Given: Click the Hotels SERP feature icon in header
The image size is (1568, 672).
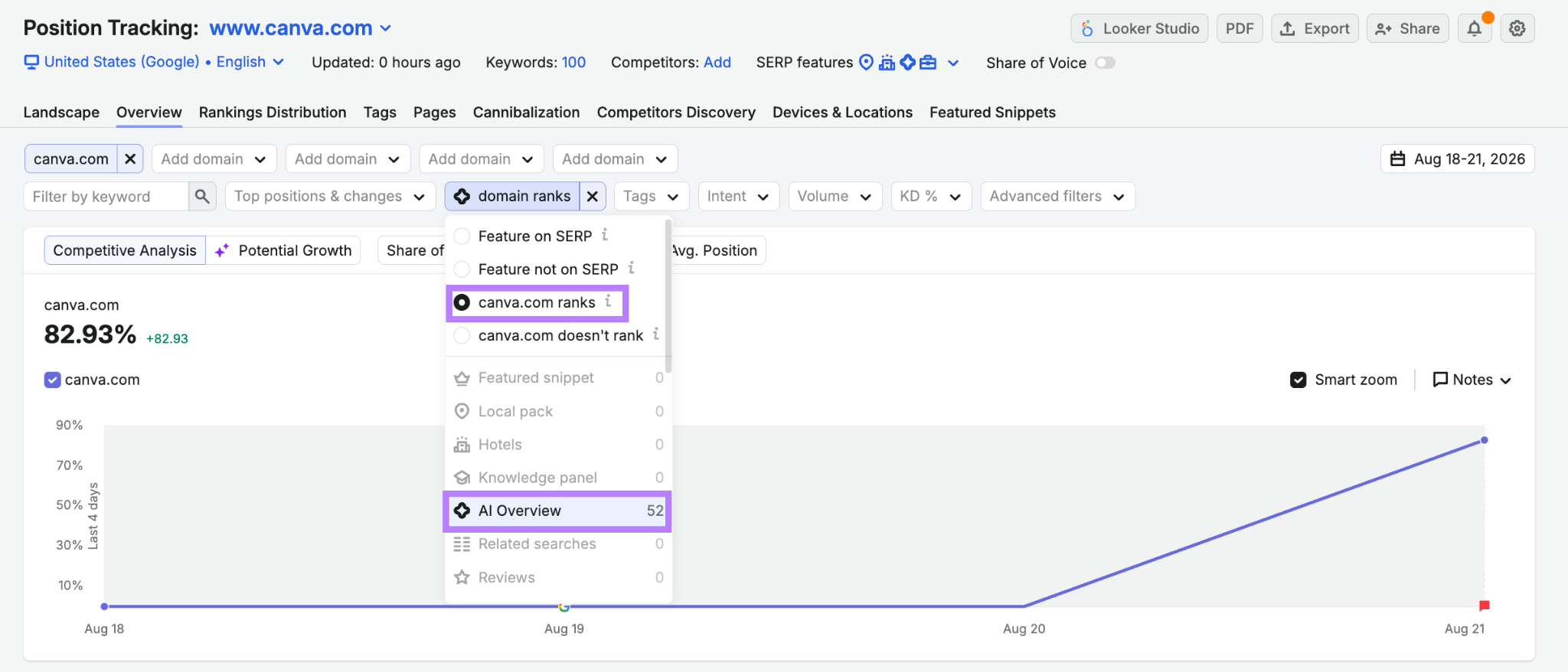Looking at the screenshot, I should pyautogui.click(x=887, y=63).
